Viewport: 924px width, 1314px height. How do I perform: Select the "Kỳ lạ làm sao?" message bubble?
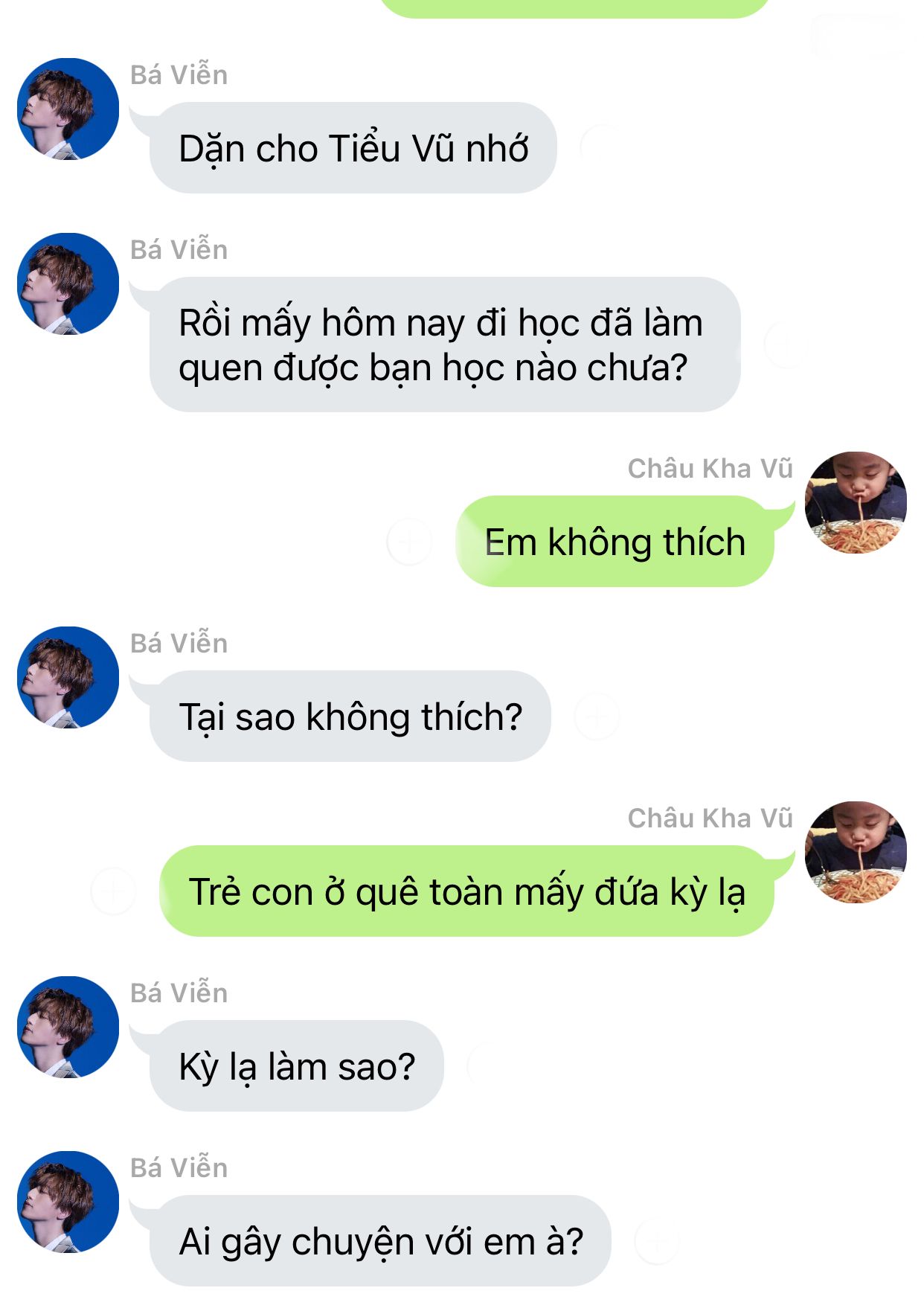tap(297, 1066)
